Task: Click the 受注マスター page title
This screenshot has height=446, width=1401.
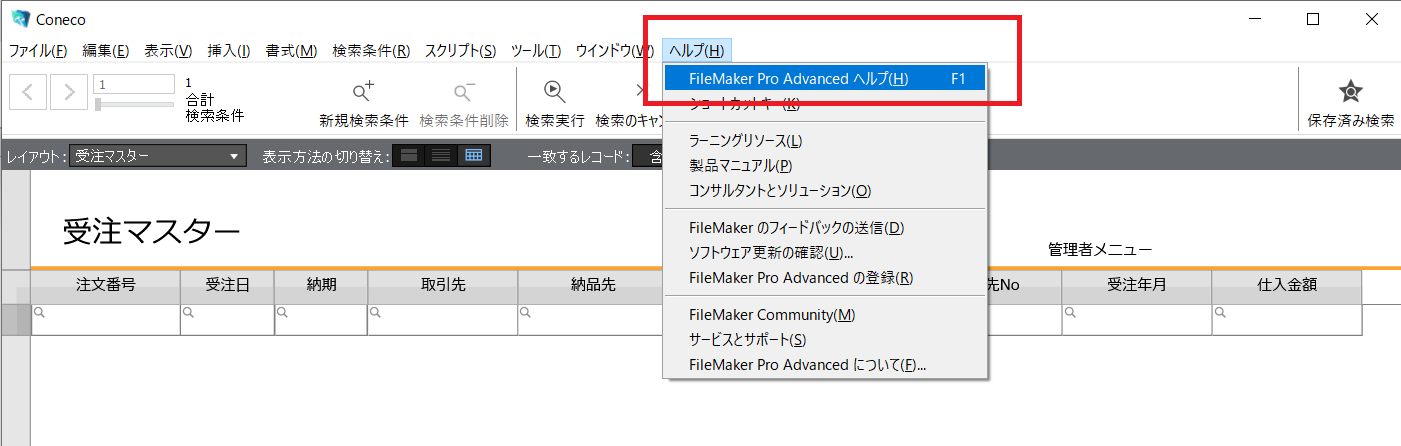Action: pyautogui.click(x=151, y=232)
